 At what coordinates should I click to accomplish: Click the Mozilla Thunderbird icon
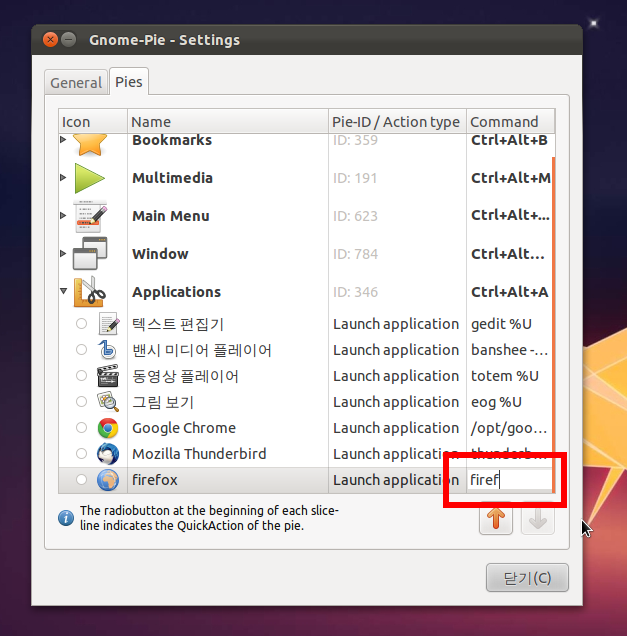(x=108, y=454)
